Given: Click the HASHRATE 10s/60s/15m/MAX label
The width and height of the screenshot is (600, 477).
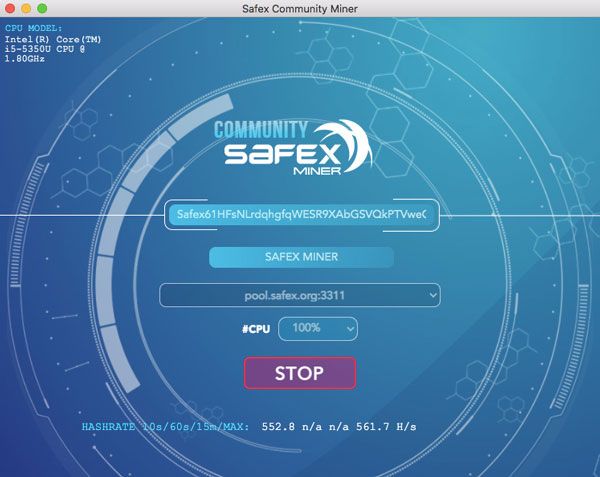Looking at the screenshot, I should [165, 427].
